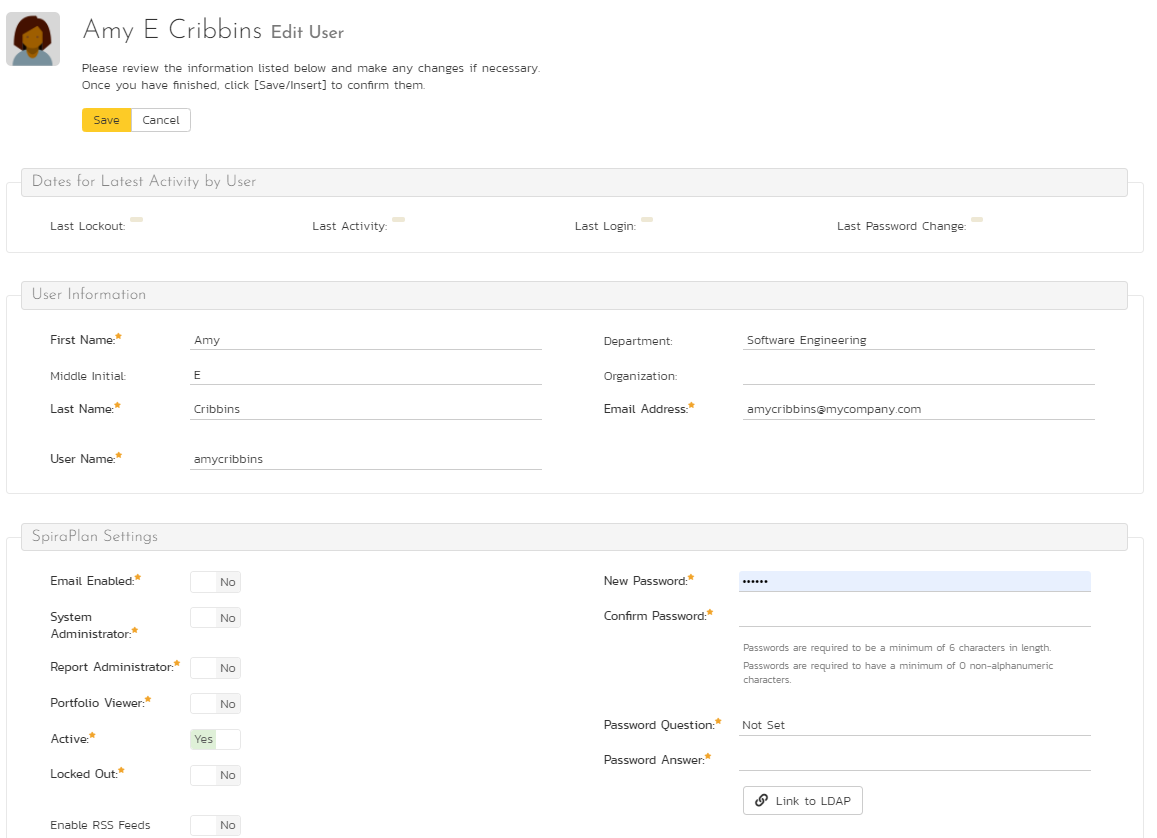Enable the Portfolio Viewer toggle
1157x838 pixels.
point(215,704)
